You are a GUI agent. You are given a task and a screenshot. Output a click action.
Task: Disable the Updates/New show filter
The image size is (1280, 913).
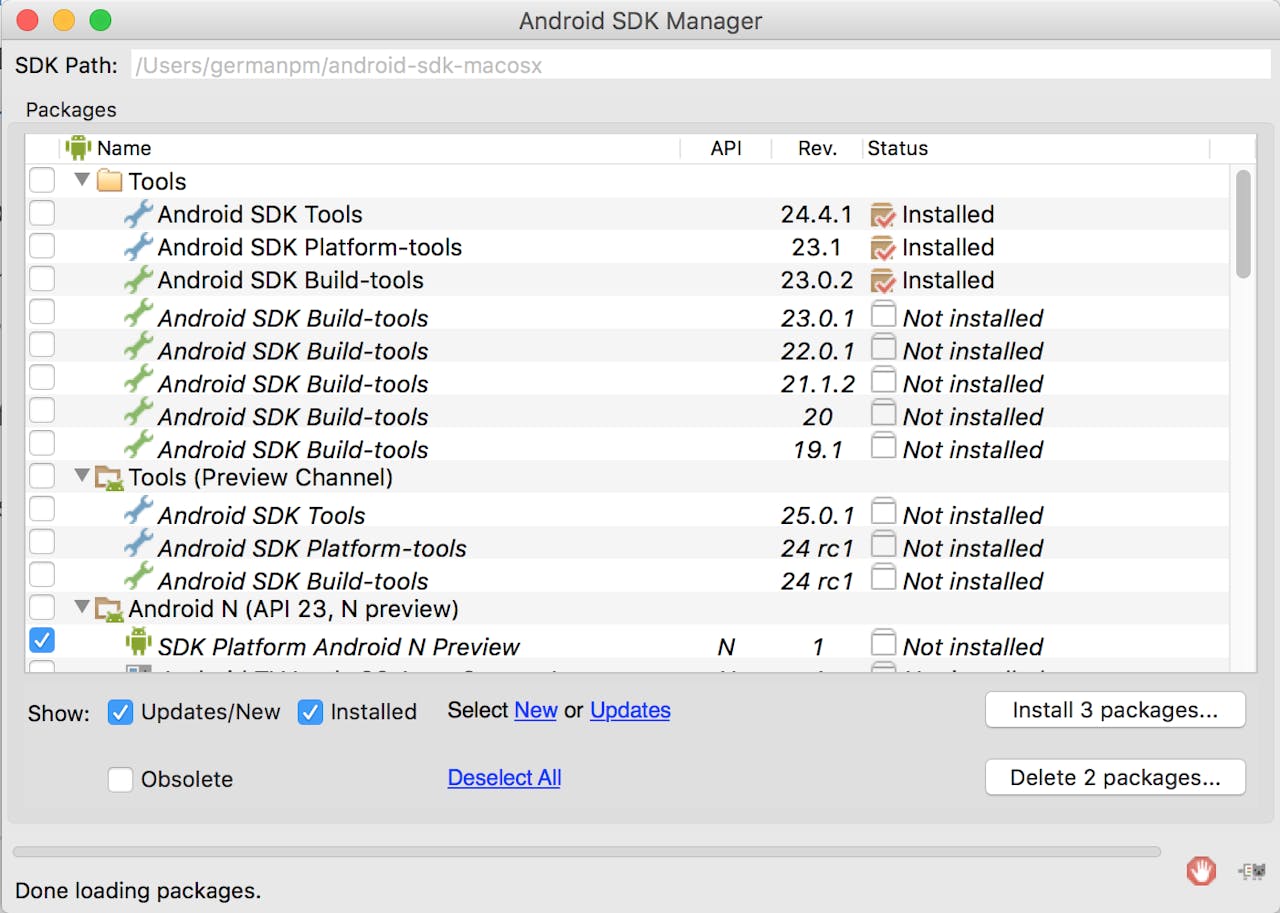120,712
